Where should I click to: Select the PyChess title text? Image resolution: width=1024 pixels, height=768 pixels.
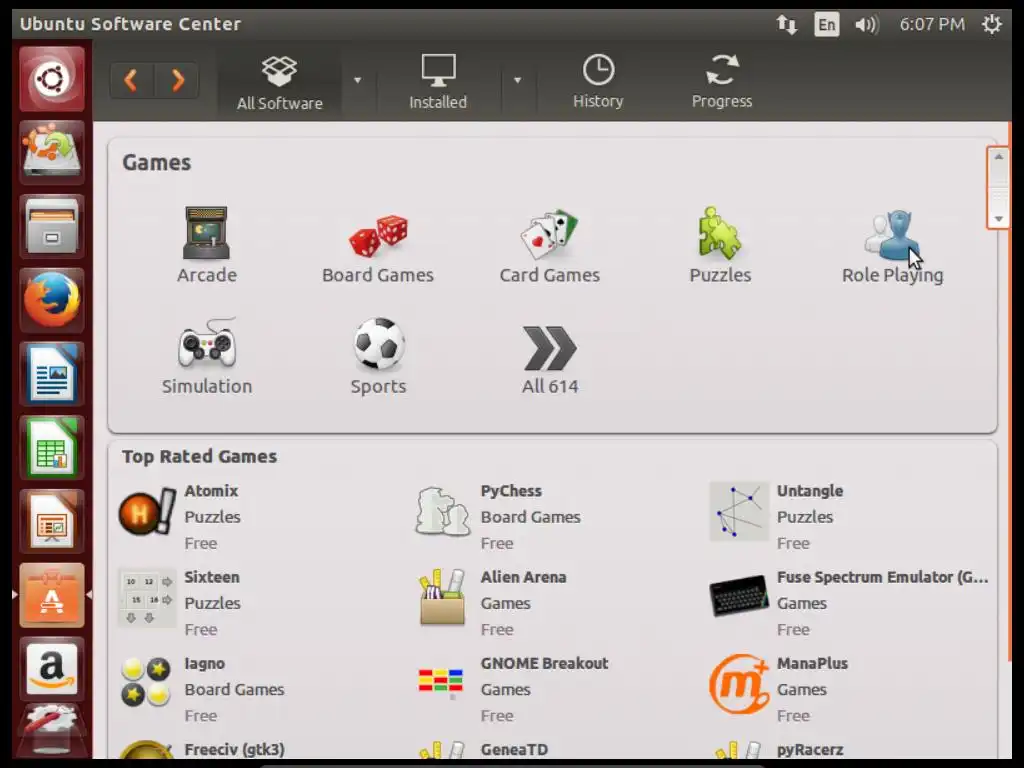pyautogui.click(x=511, y=491)
